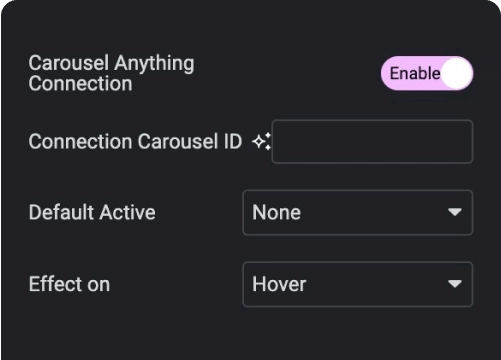Click the 'Effect on' label
Viewport: 501px width, 360px height.
coord(69,284)
